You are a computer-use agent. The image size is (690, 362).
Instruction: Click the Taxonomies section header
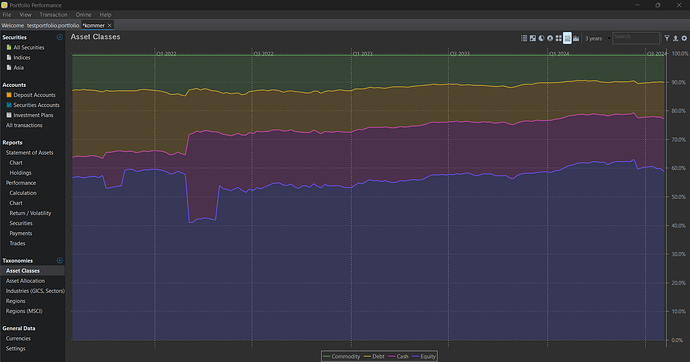pyautogui.click(x=18, y=260)
